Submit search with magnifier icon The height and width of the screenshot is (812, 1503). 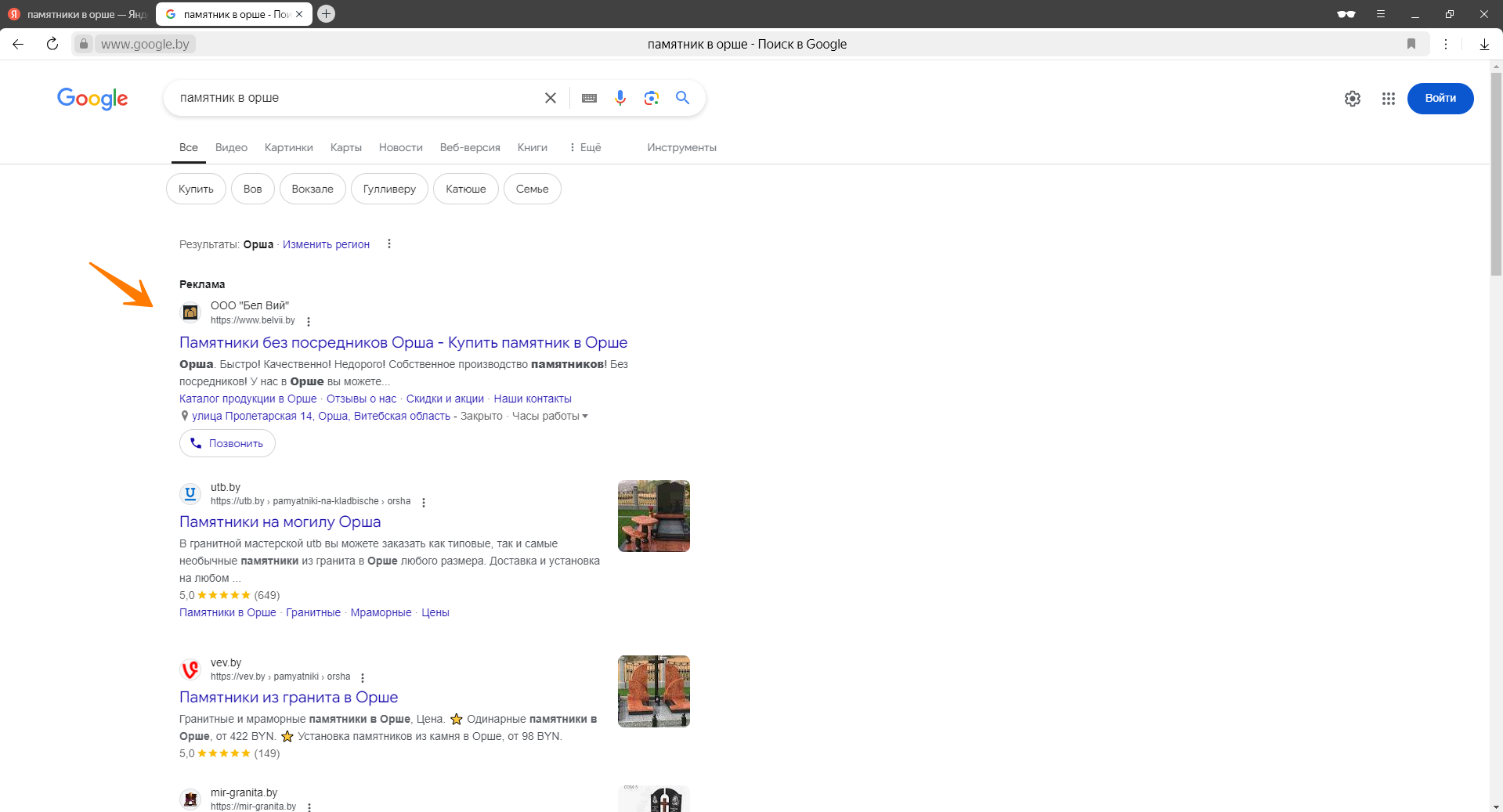(683, 98)
